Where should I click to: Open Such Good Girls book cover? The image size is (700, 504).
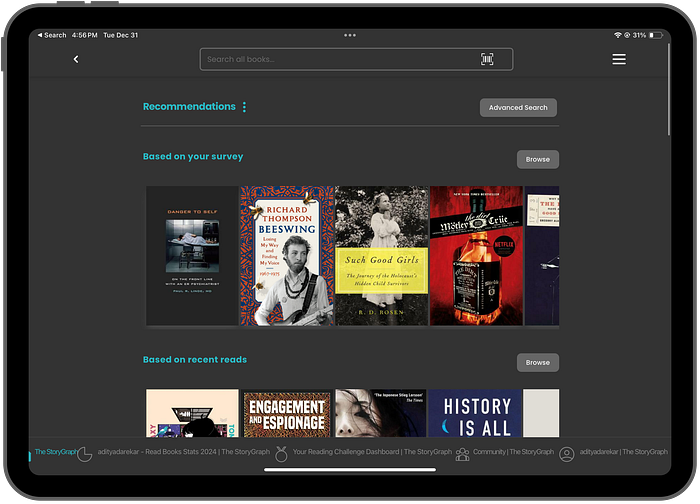tap(381, 256)
